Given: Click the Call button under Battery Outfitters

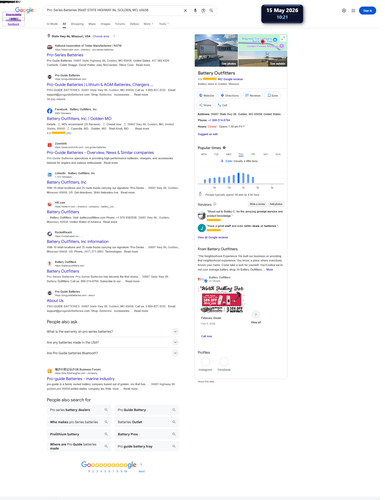Looking at the screenshot, I should pyautogui.click(x=222, y=105).
